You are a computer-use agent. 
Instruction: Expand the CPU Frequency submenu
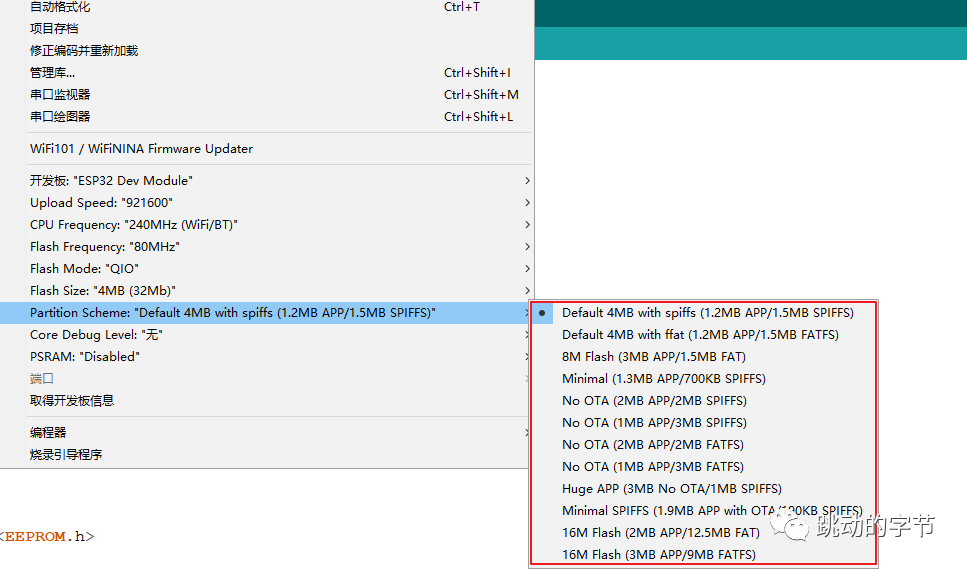pos(266,224)
